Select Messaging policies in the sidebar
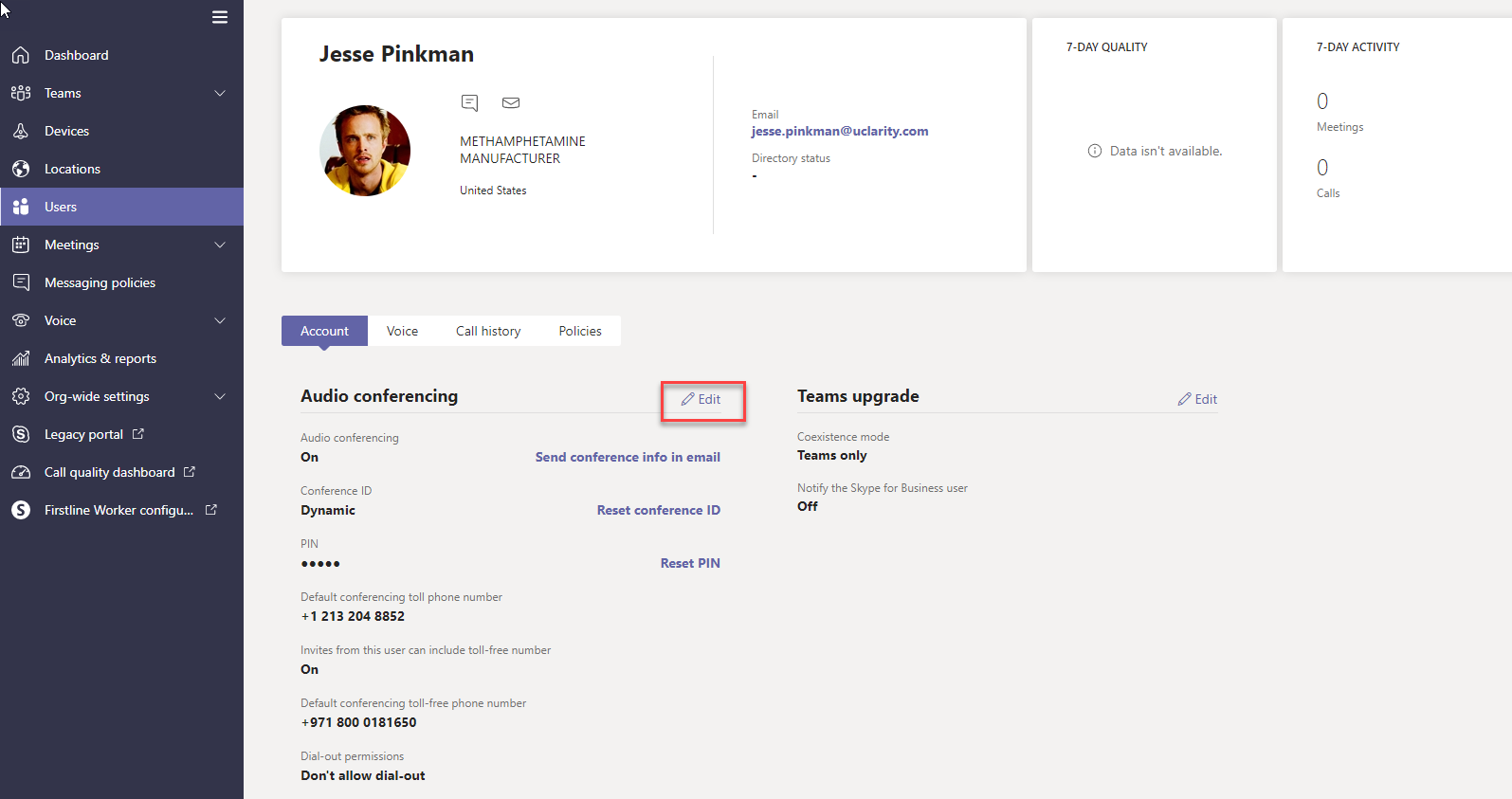 [x=121, y=282]
